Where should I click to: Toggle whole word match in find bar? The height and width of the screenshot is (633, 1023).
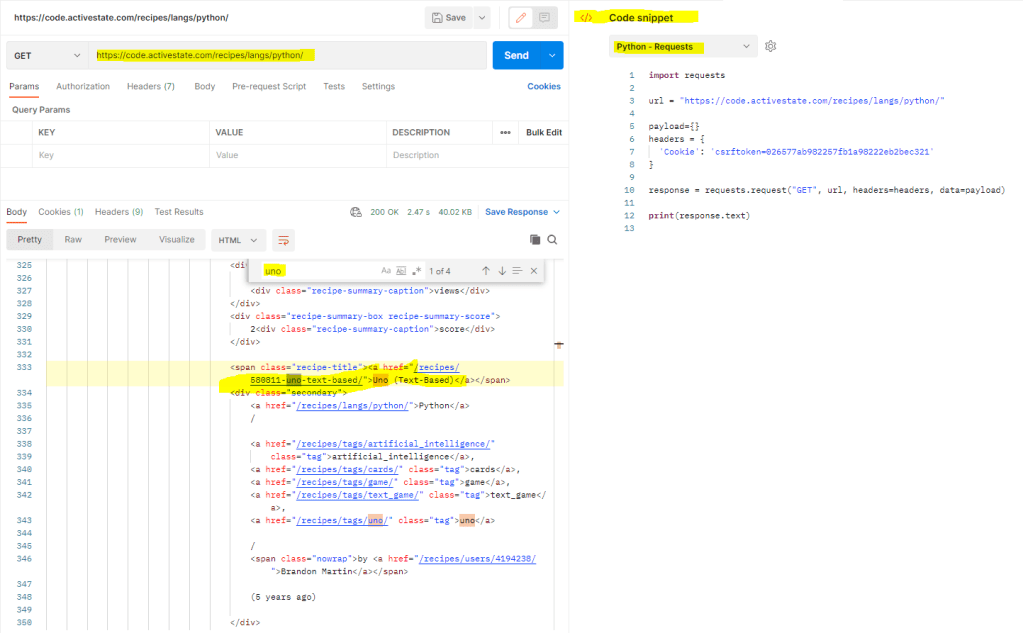(x=401, y=271)
